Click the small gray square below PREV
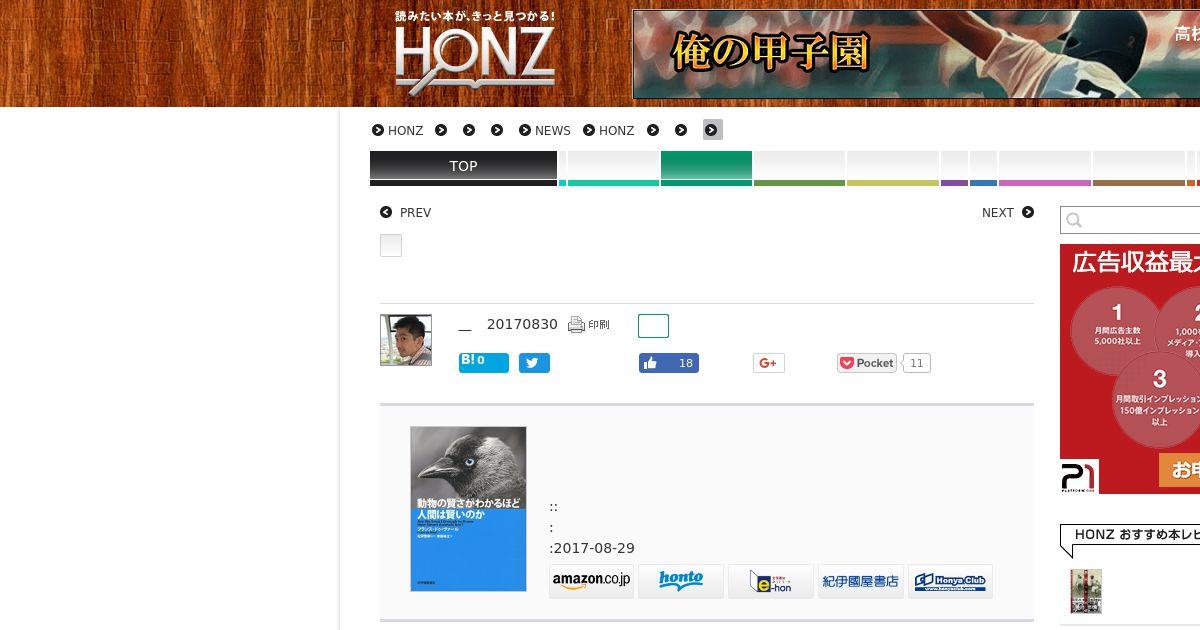Viewport: 1200px width, 630px height. click(391, 245)
